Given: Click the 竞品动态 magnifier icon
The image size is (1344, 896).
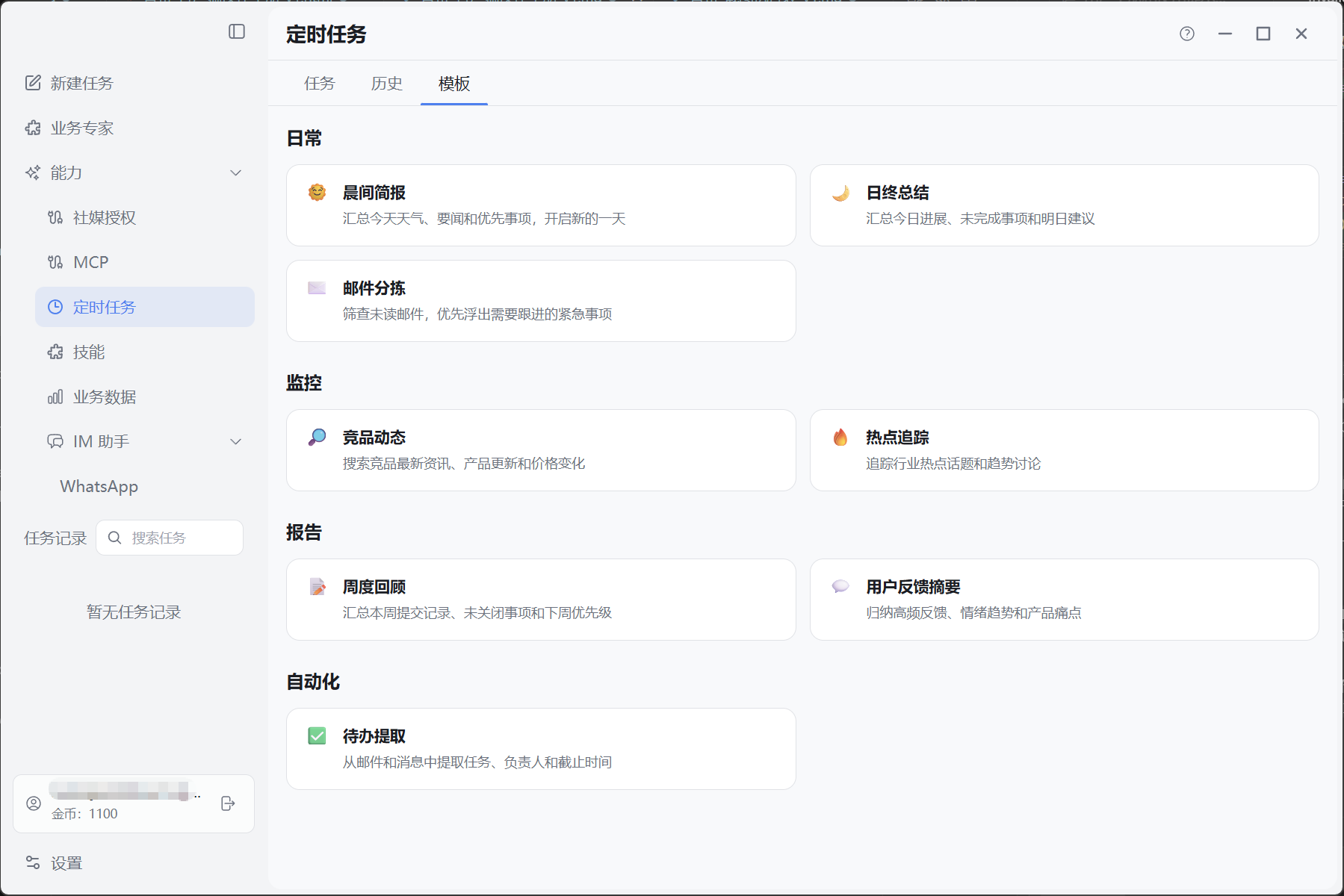Looking at the screenshot, I should tap(317, 438).
